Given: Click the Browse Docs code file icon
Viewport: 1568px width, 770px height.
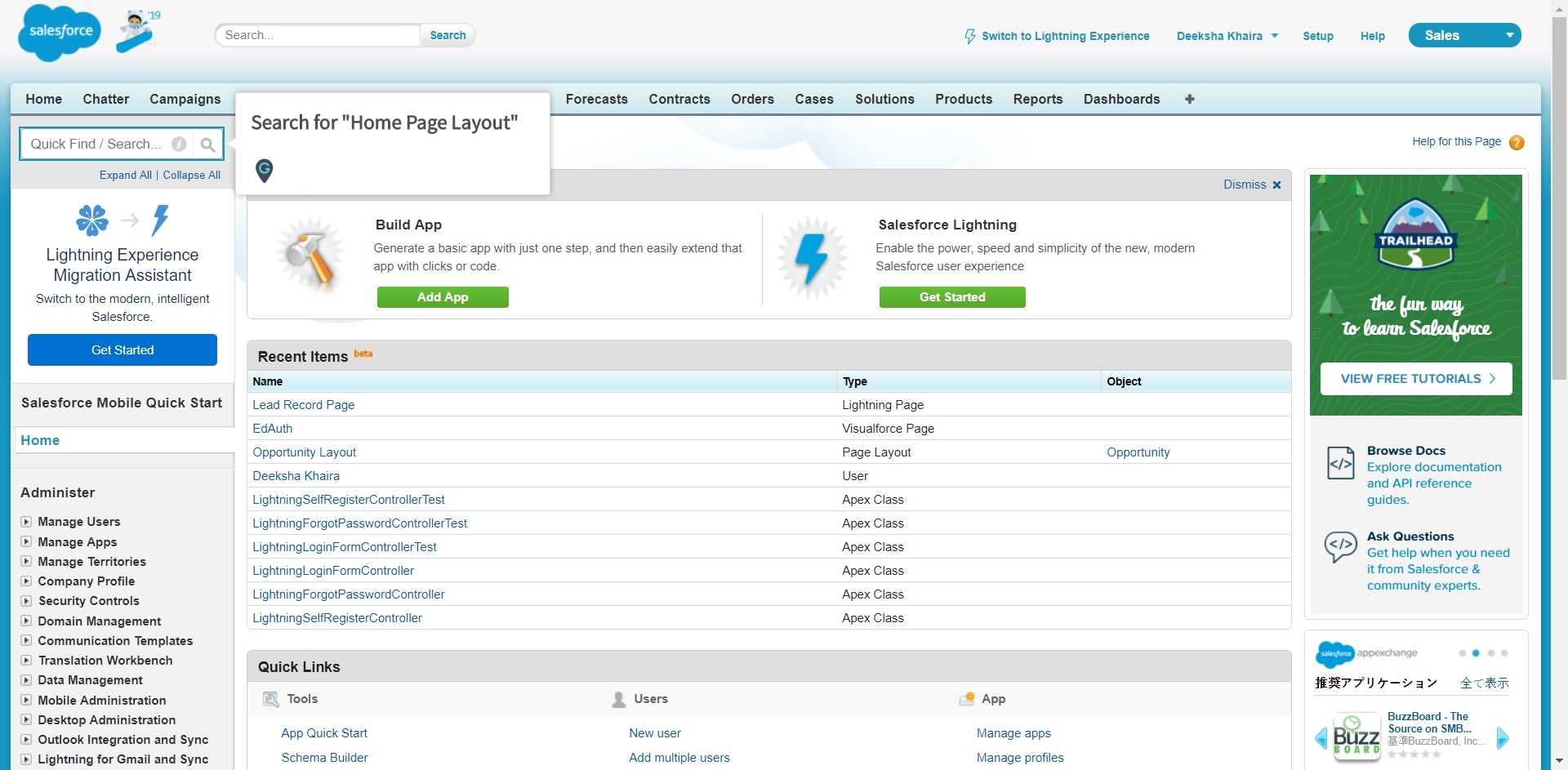Looking at the screenshot, I should [1341, 464].
